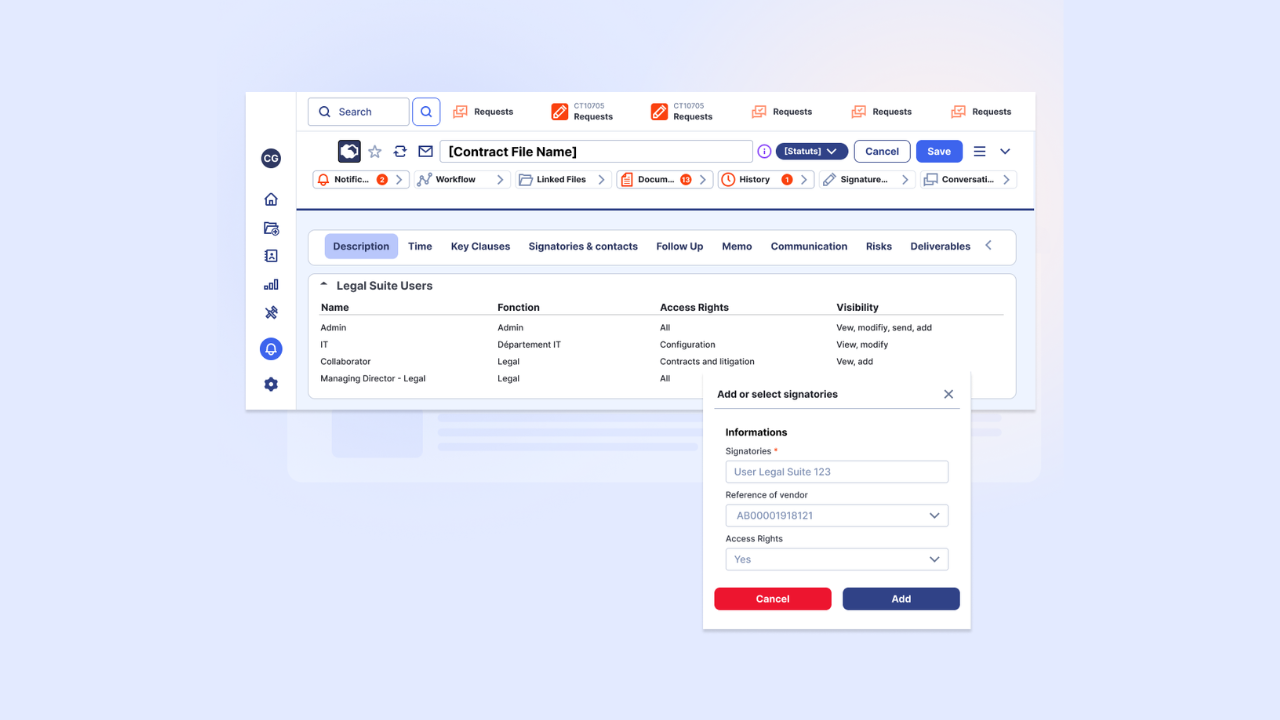Switch to the Communication tab
Viewport: 1280px width, 720px height.
(809, 246)
